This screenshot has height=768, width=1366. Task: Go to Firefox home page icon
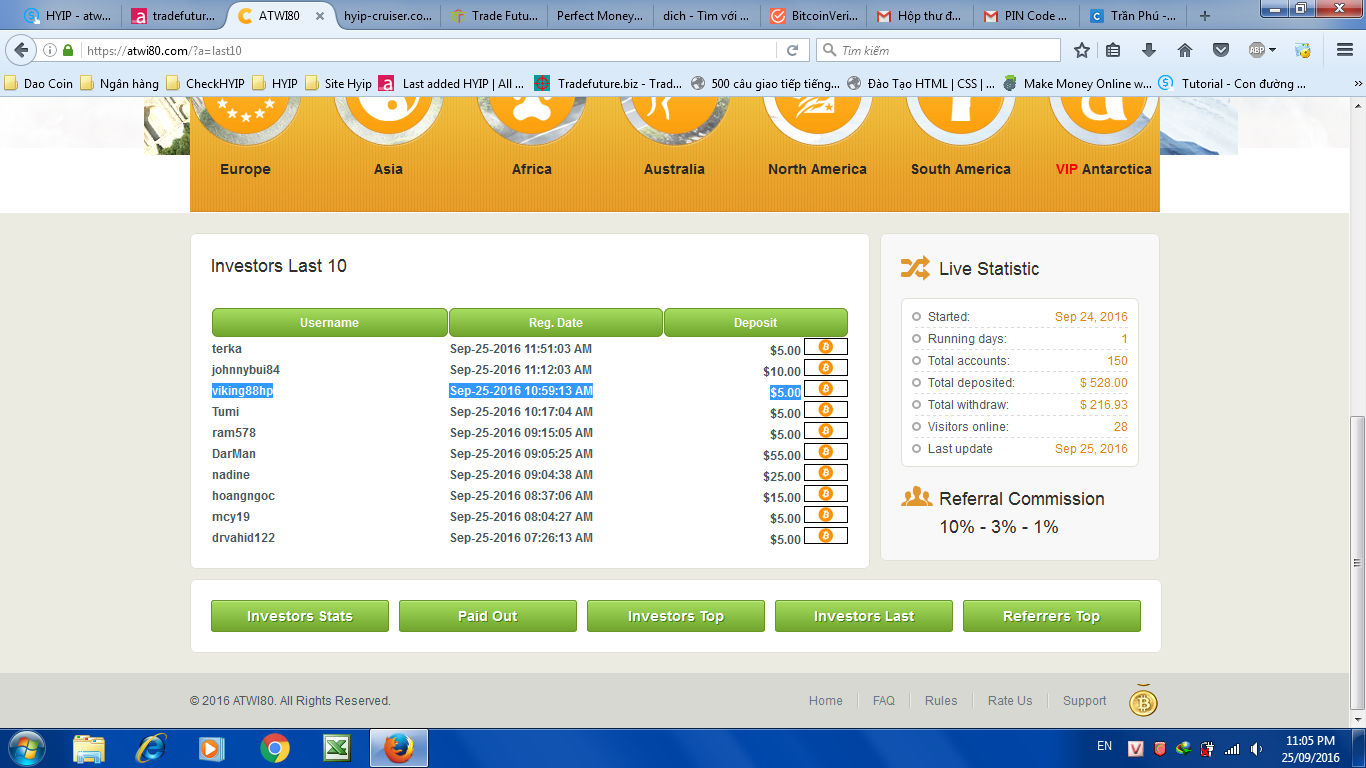pyautogui.click(x=1185, y=50)
